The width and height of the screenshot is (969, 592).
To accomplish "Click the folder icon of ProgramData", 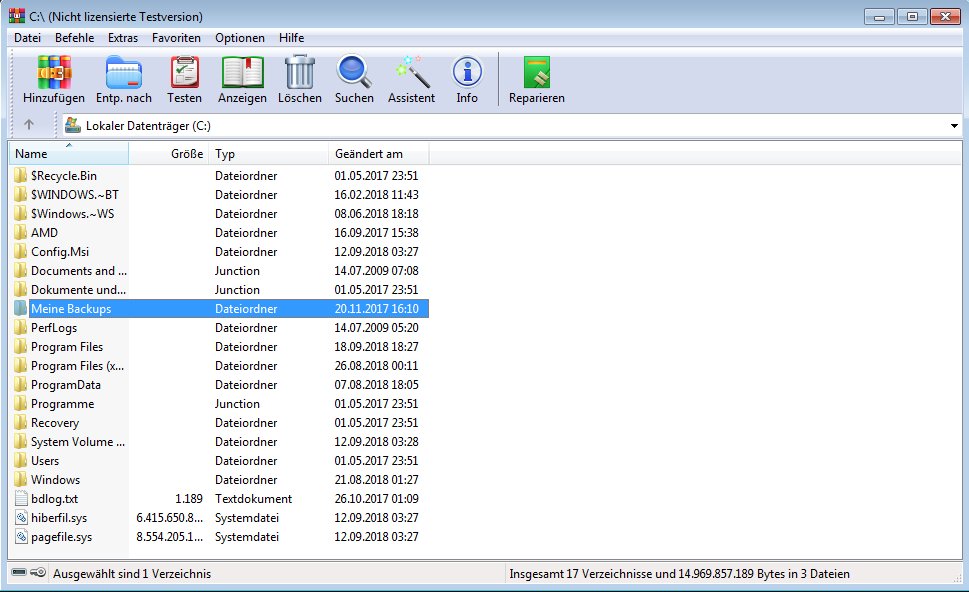I will 20,384.
